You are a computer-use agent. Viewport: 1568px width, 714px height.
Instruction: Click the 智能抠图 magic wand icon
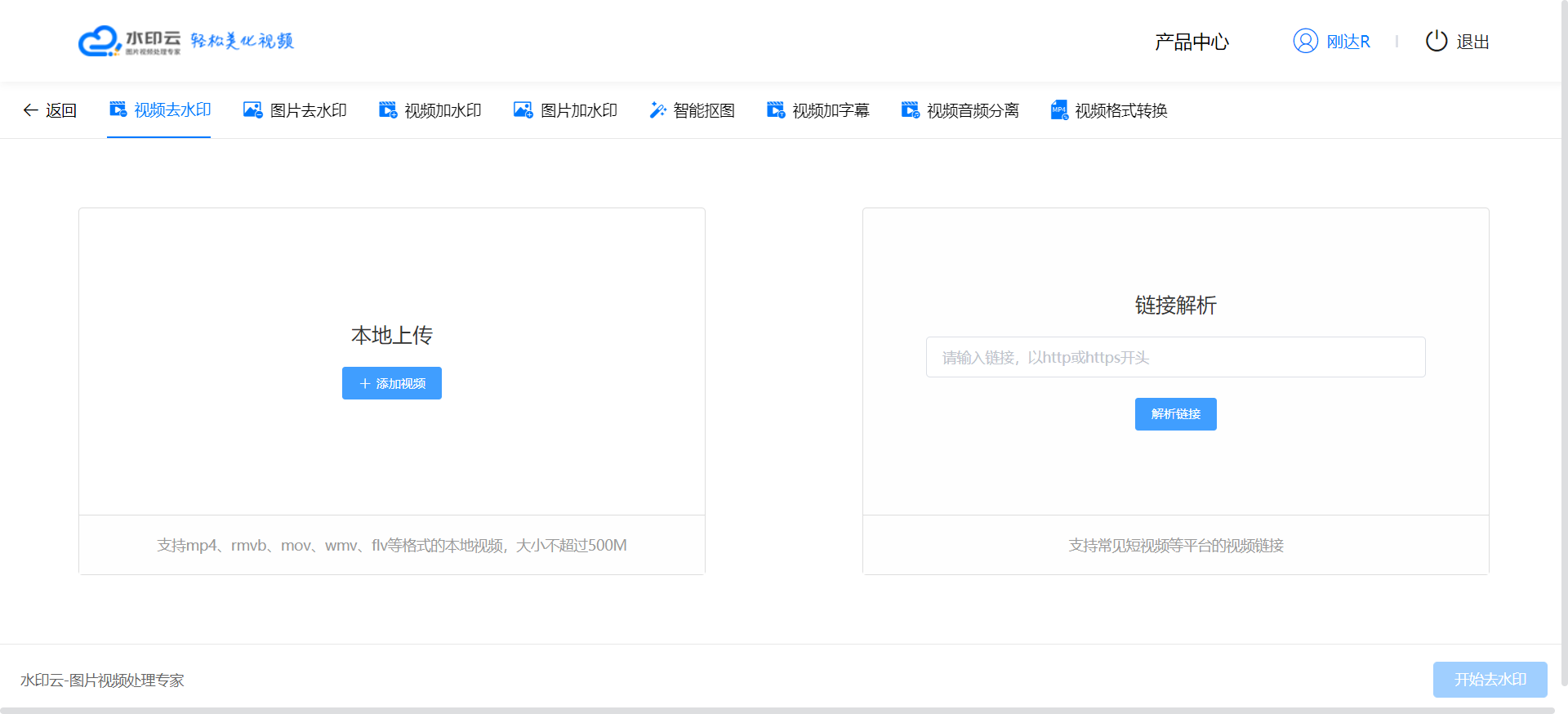[x=657, y=110]
